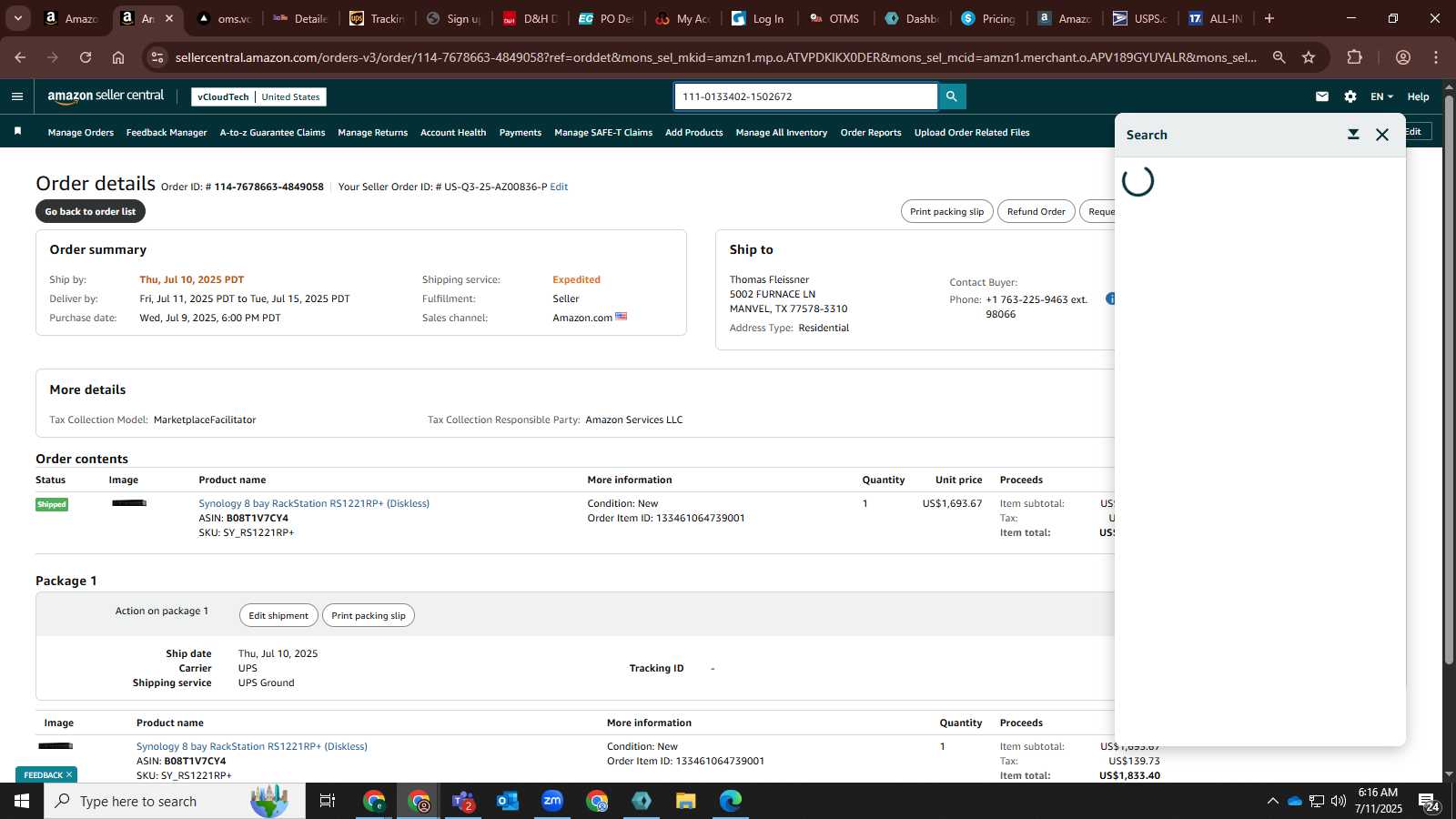Open Upload Order Related Files
The width and height of the screenshot is (1456, 819).
point(972,133)
